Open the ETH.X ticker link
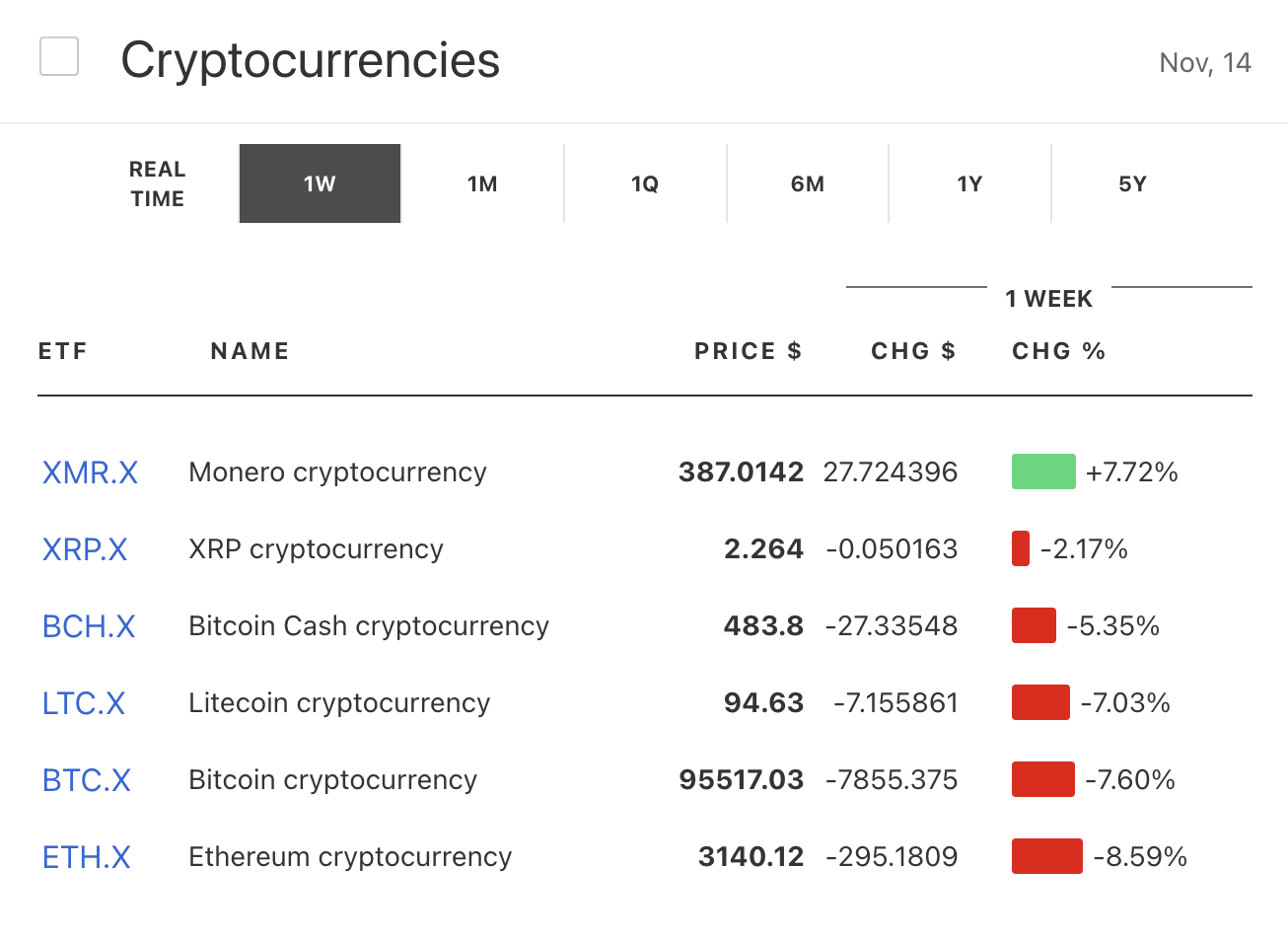 pyautogui.click(x=87, y=857)
